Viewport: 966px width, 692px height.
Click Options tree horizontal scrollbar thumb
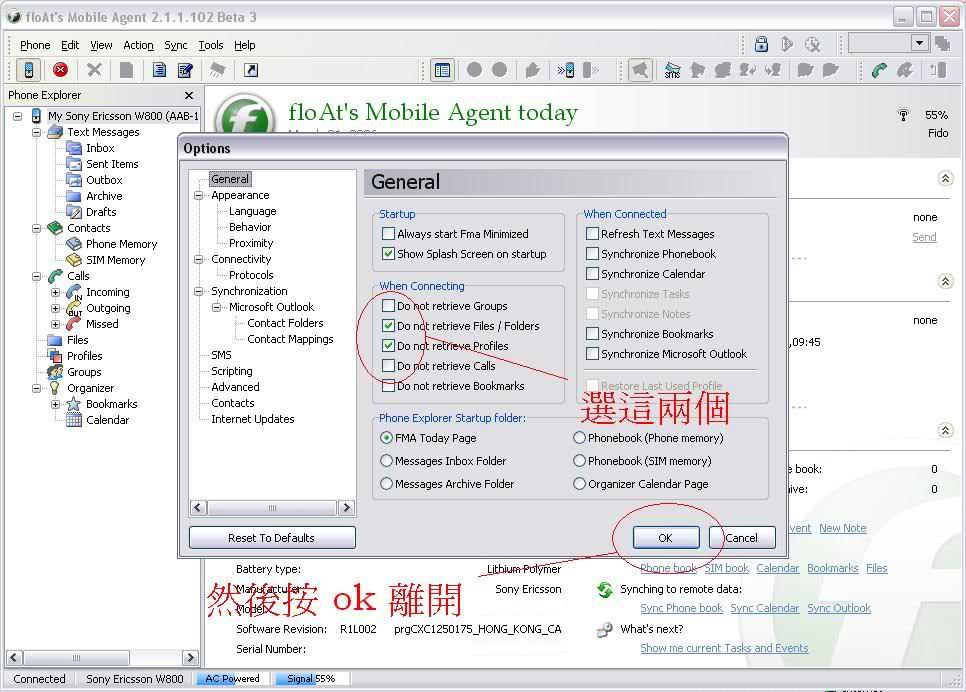[x=272, y=508]
